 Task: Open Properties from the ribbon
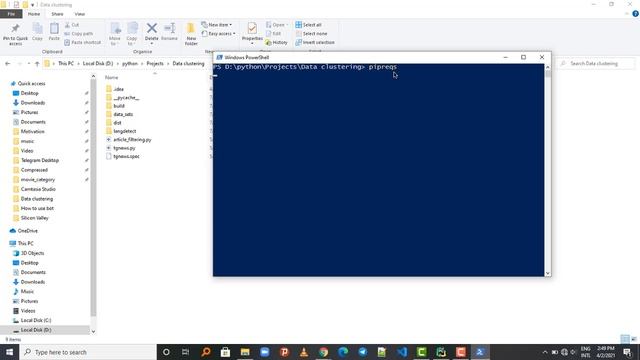252,32
